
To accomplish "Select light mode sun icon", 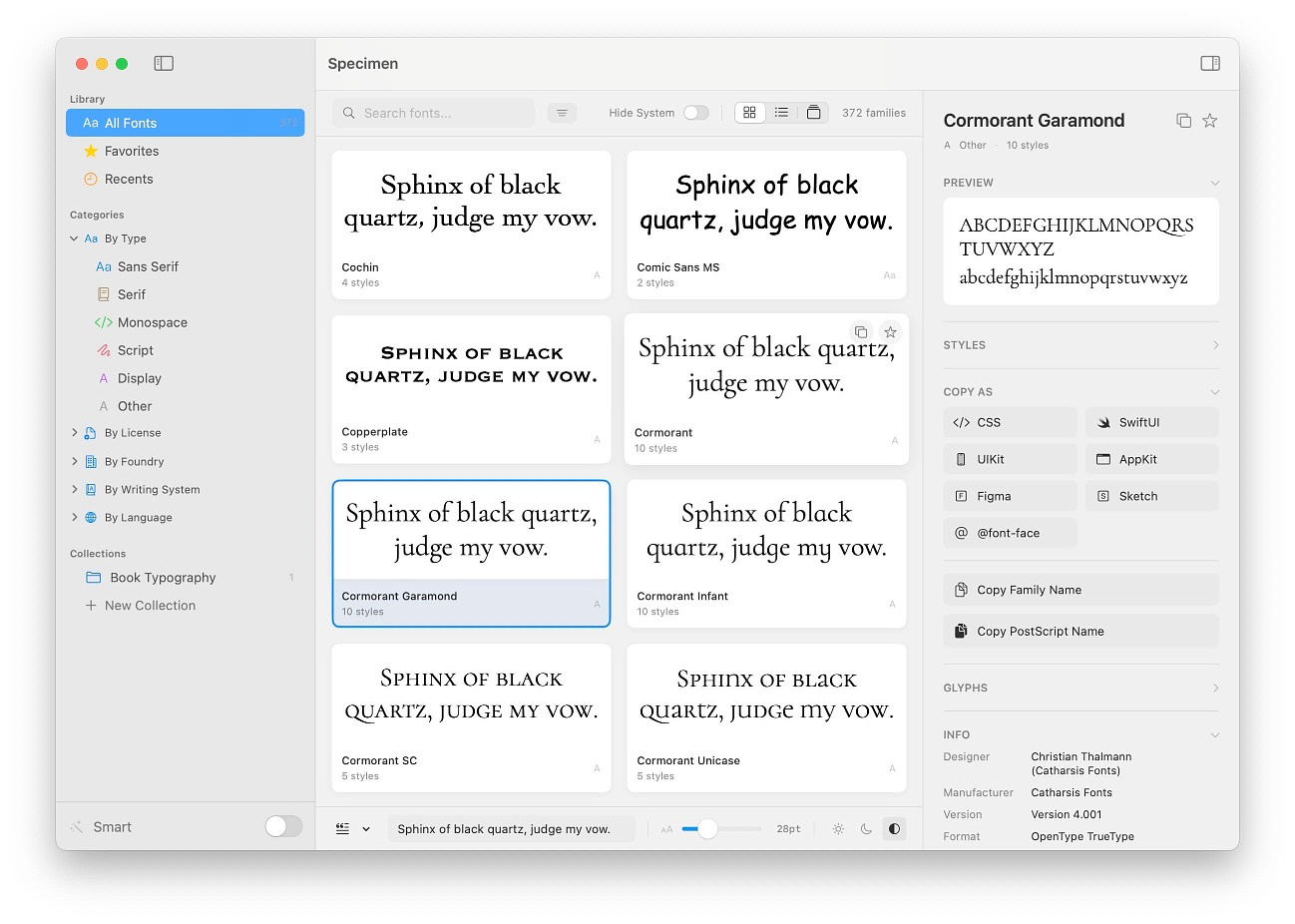I will [x=838, y=829].
